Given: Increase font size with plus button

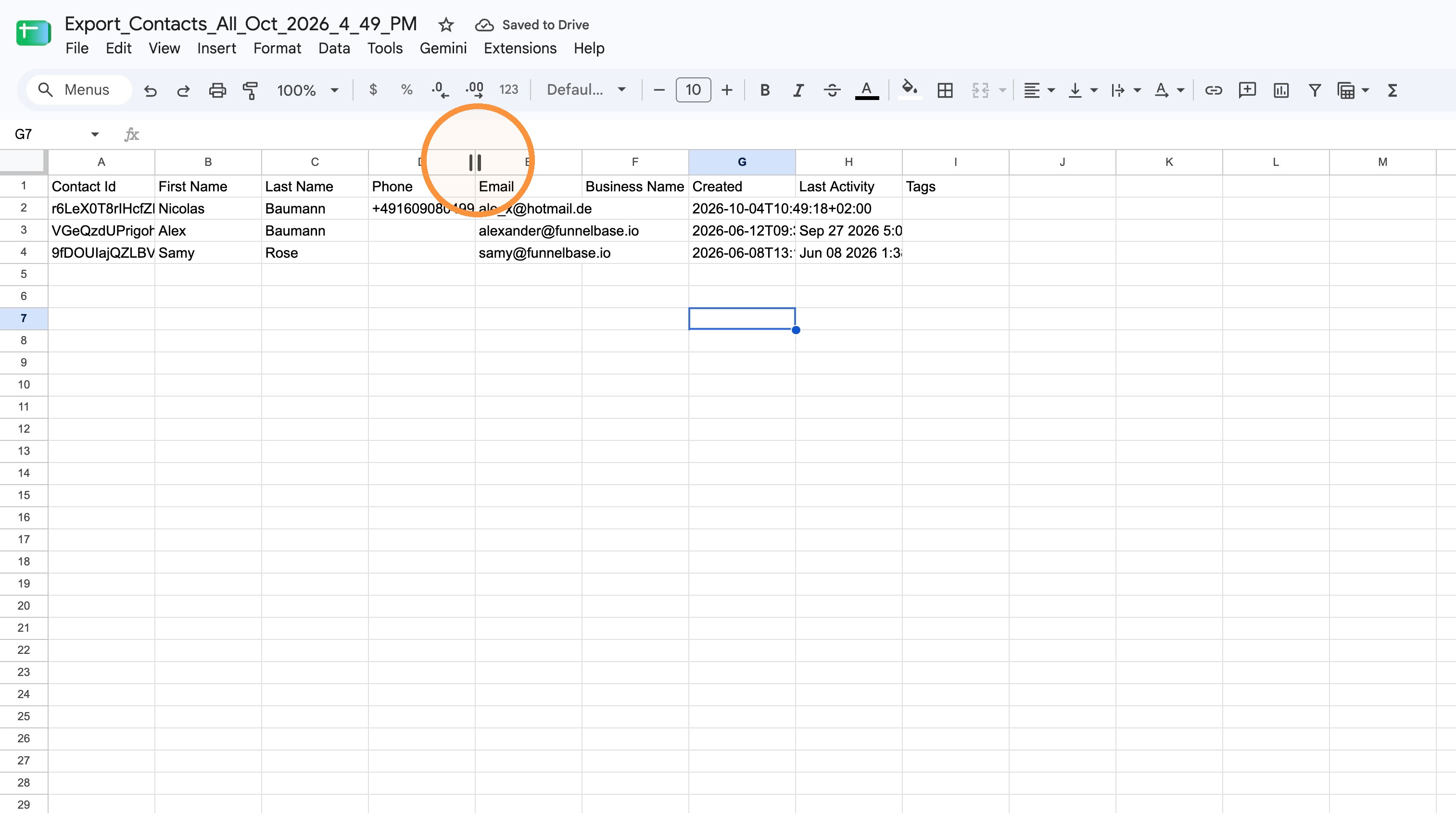Looking at the screenshot, I should pyautogui.click(x=727, y=90).
